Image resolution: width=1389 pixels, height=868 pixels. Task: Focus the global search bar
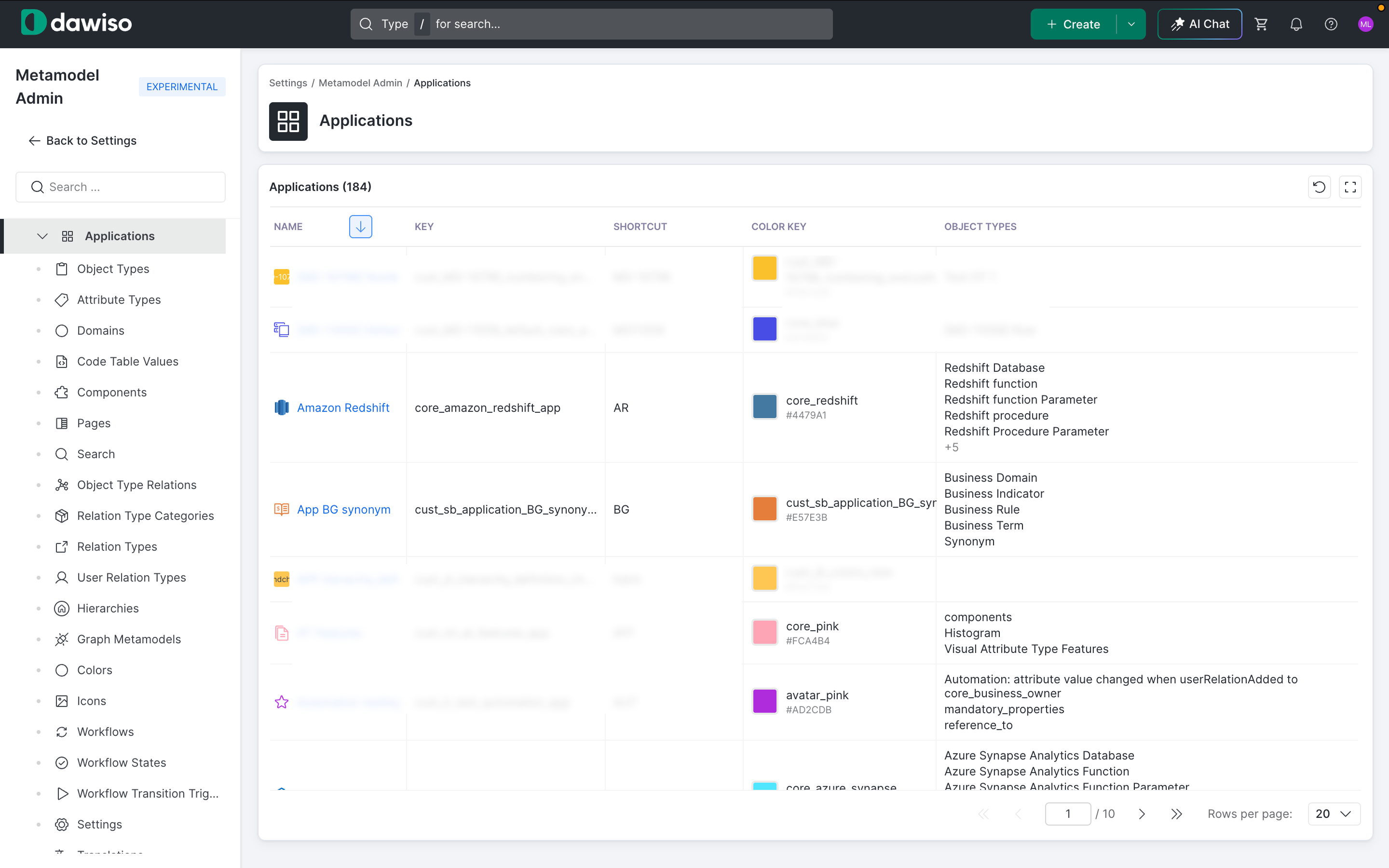(x=591, y=24)
